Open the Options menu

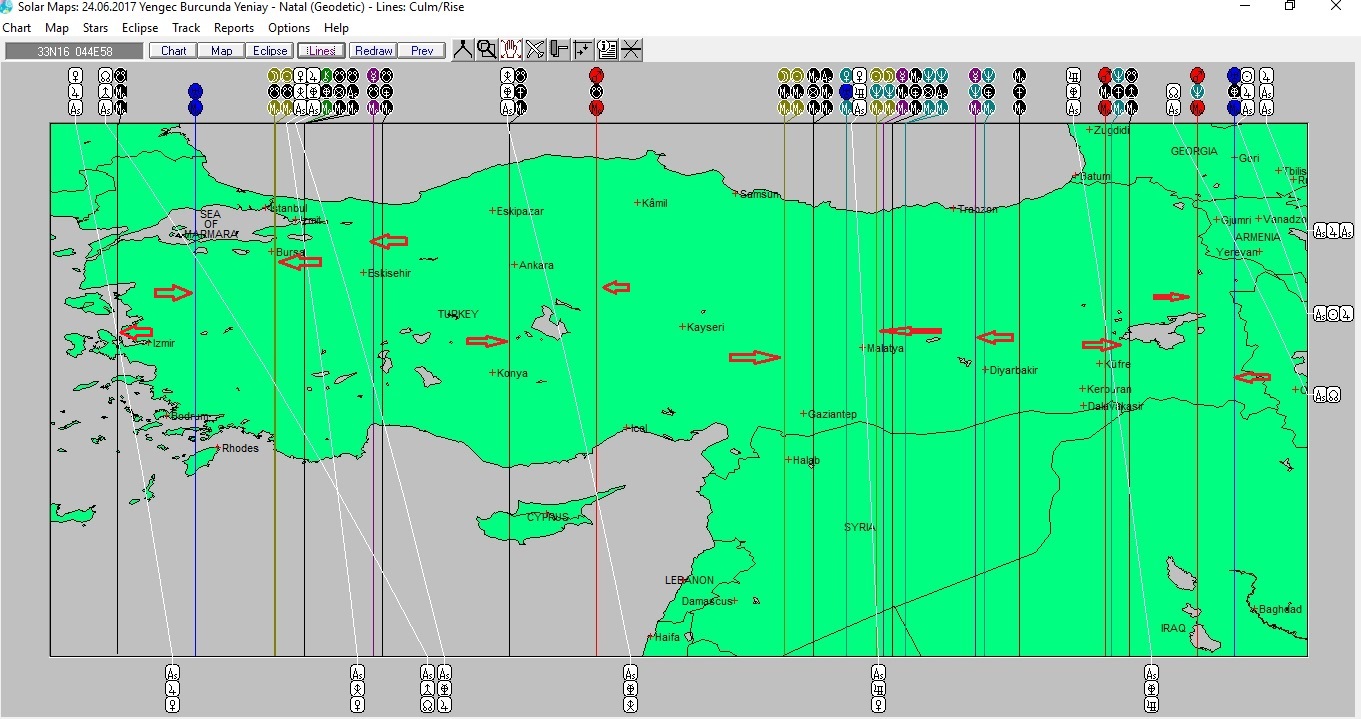288,28
